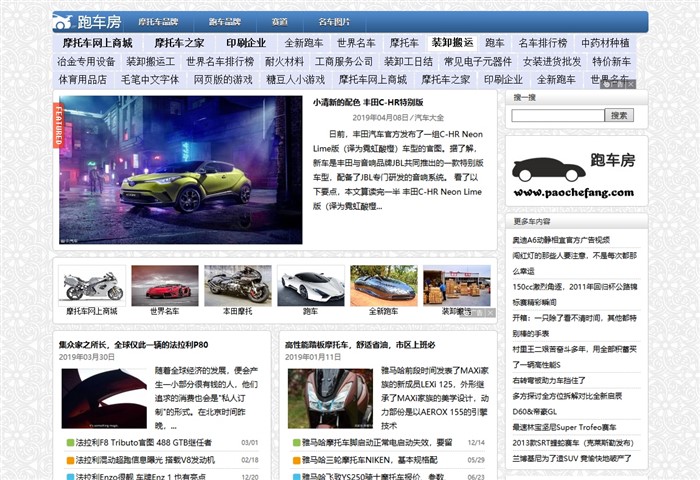
Task: Click 雅马哈摩托车脚启动正常 list item
Action: coord(377,442)
